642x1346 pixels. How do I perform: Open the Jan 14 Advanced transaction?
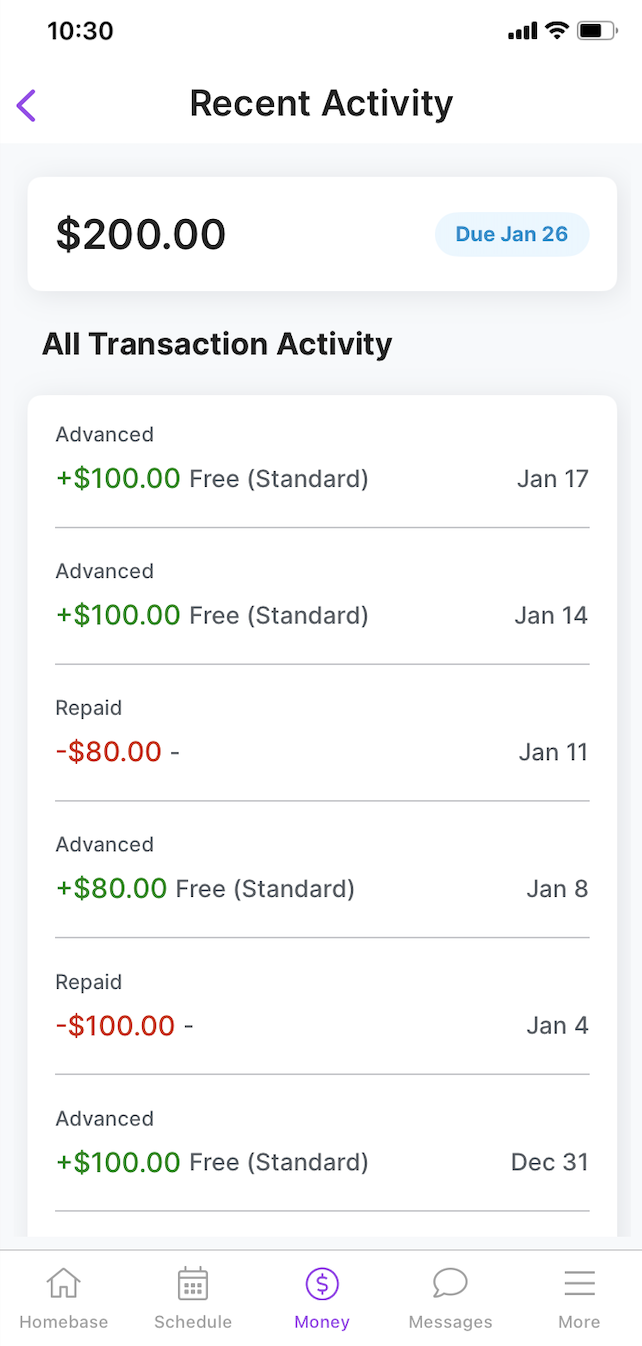tap(321, 593)
